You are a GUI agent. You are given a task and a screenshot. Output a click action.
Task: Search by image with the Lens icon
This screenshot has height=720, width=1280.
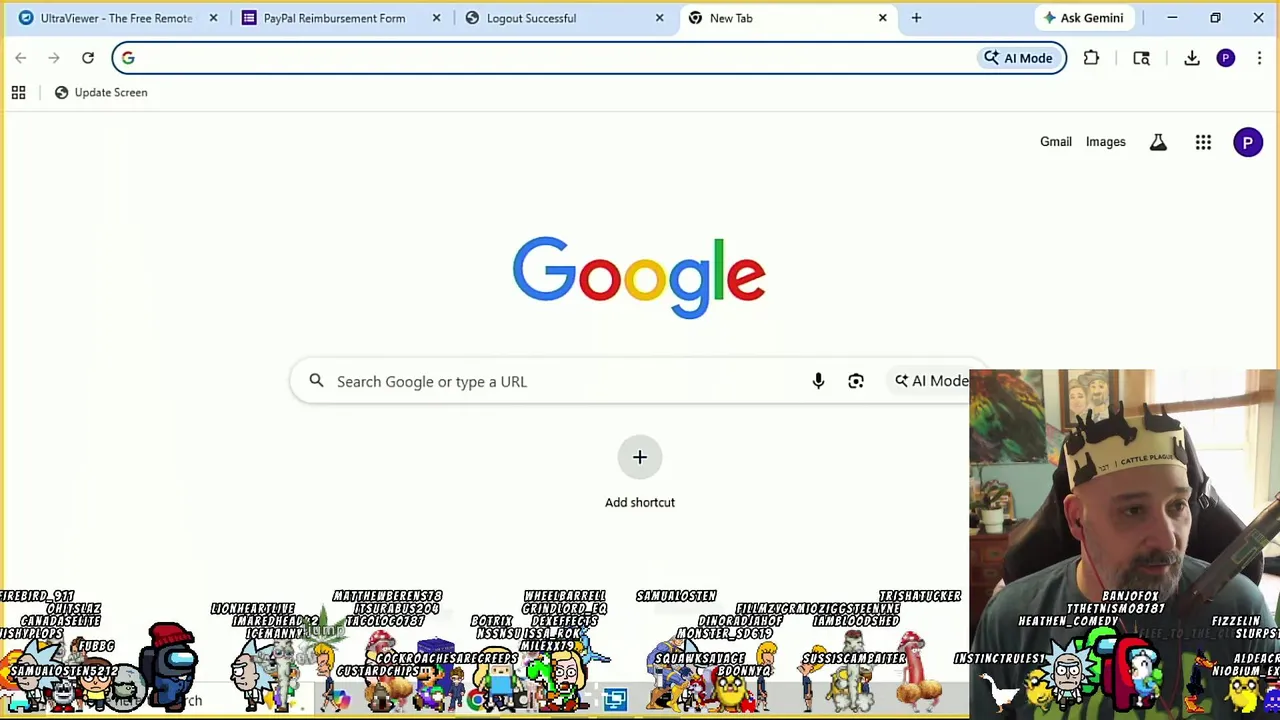856,381
